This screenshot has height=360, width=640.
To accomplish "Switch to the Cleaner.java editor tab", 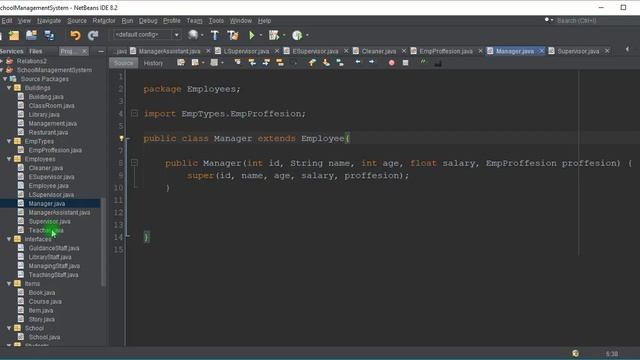I will pyautogui.click(x=379, y=51).
